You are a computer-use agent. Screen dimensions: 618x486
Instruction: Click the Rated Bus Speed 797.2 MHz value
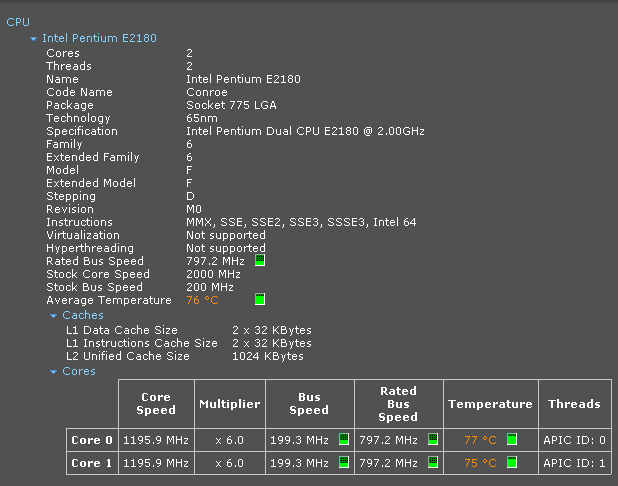click(215, 261)
